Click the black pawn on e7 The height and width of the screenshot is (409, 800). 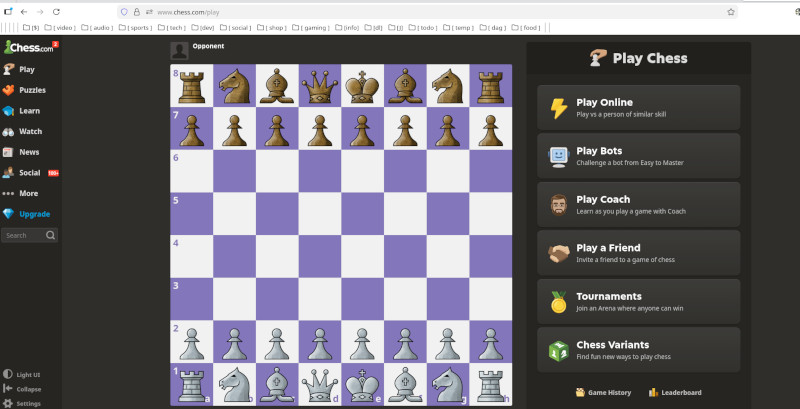point(362,128)
